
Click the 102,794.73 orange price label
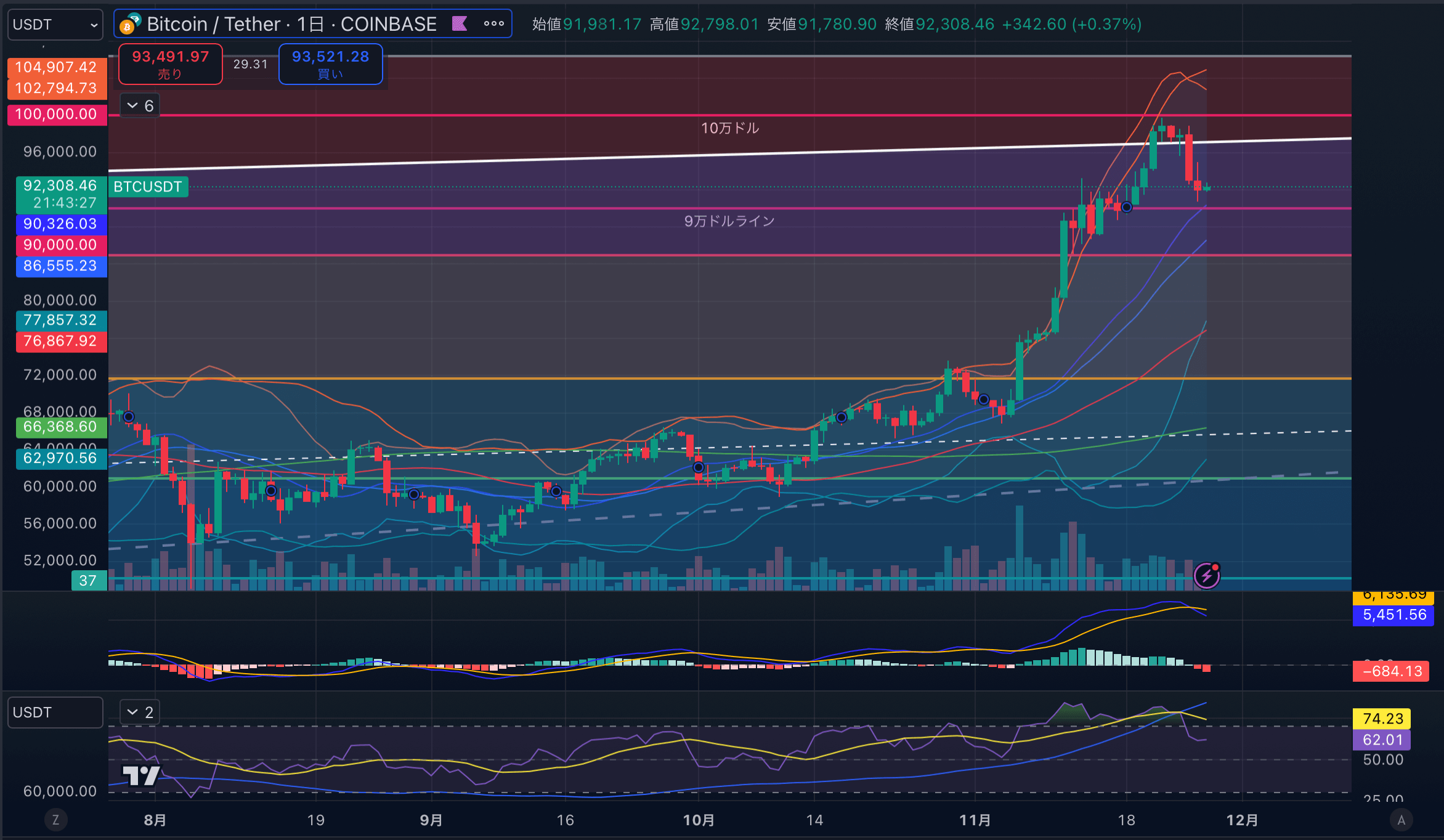coord(57,88)
